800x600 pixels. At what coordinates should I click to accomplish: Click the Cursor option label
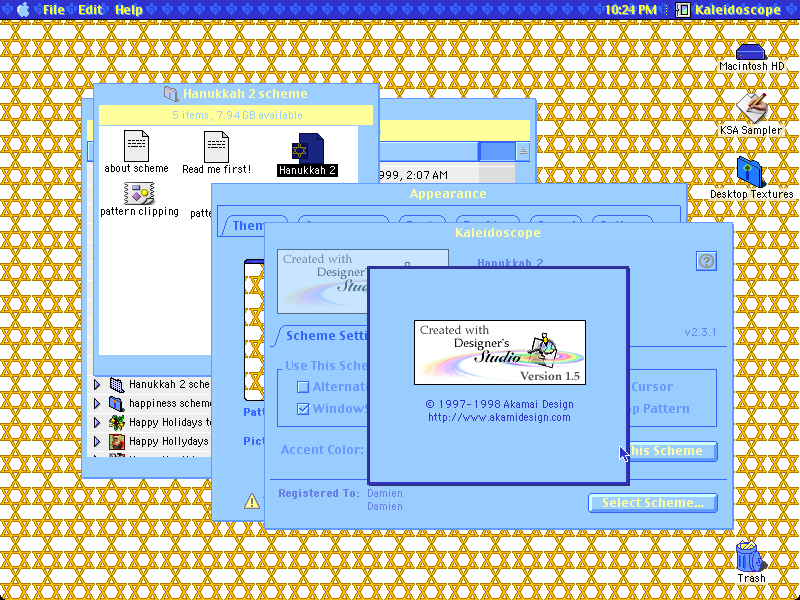pyautogui.click(x=652, y=387)
